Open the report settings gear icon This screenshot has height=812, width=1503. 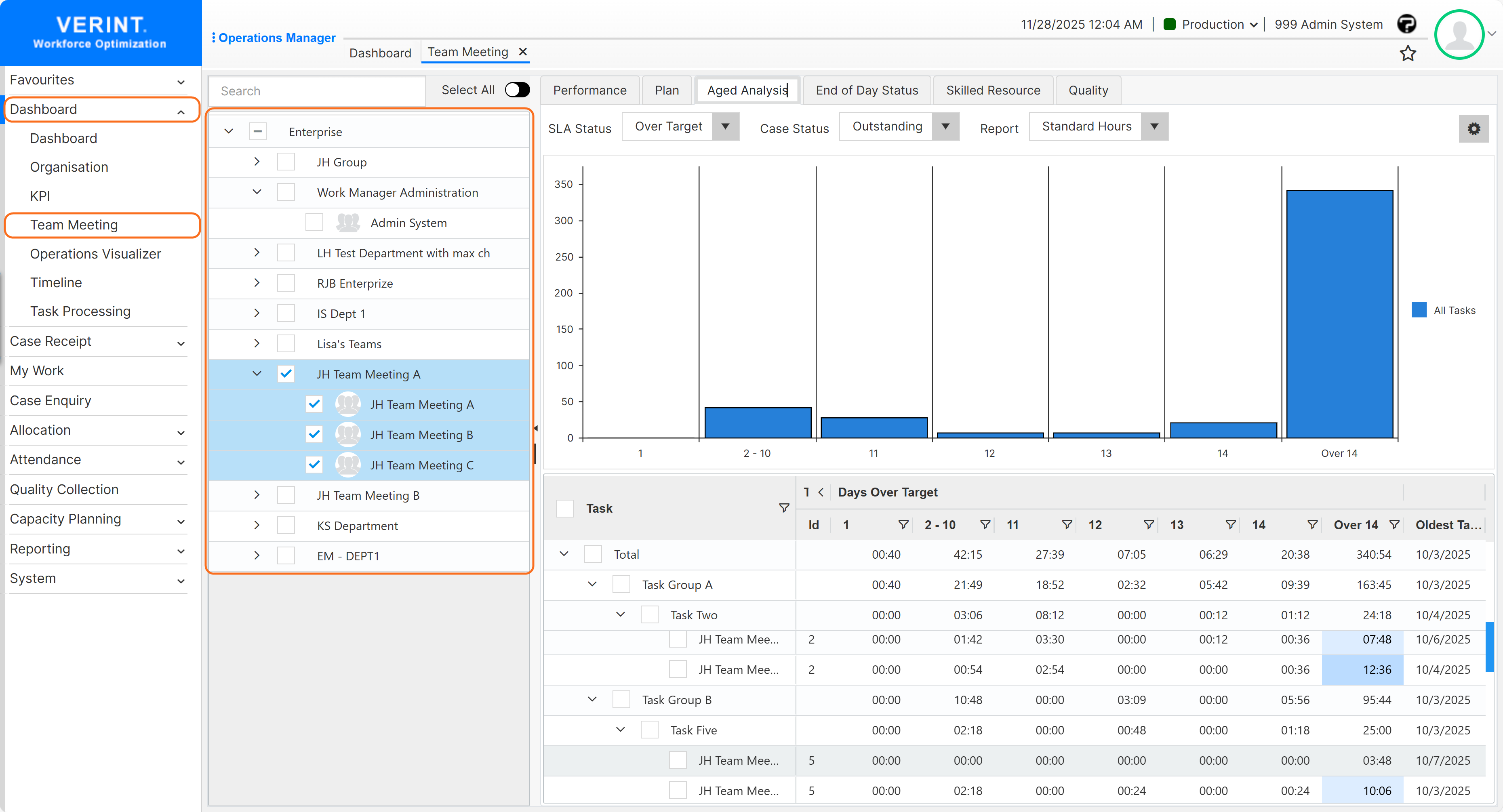point(1474,128)
